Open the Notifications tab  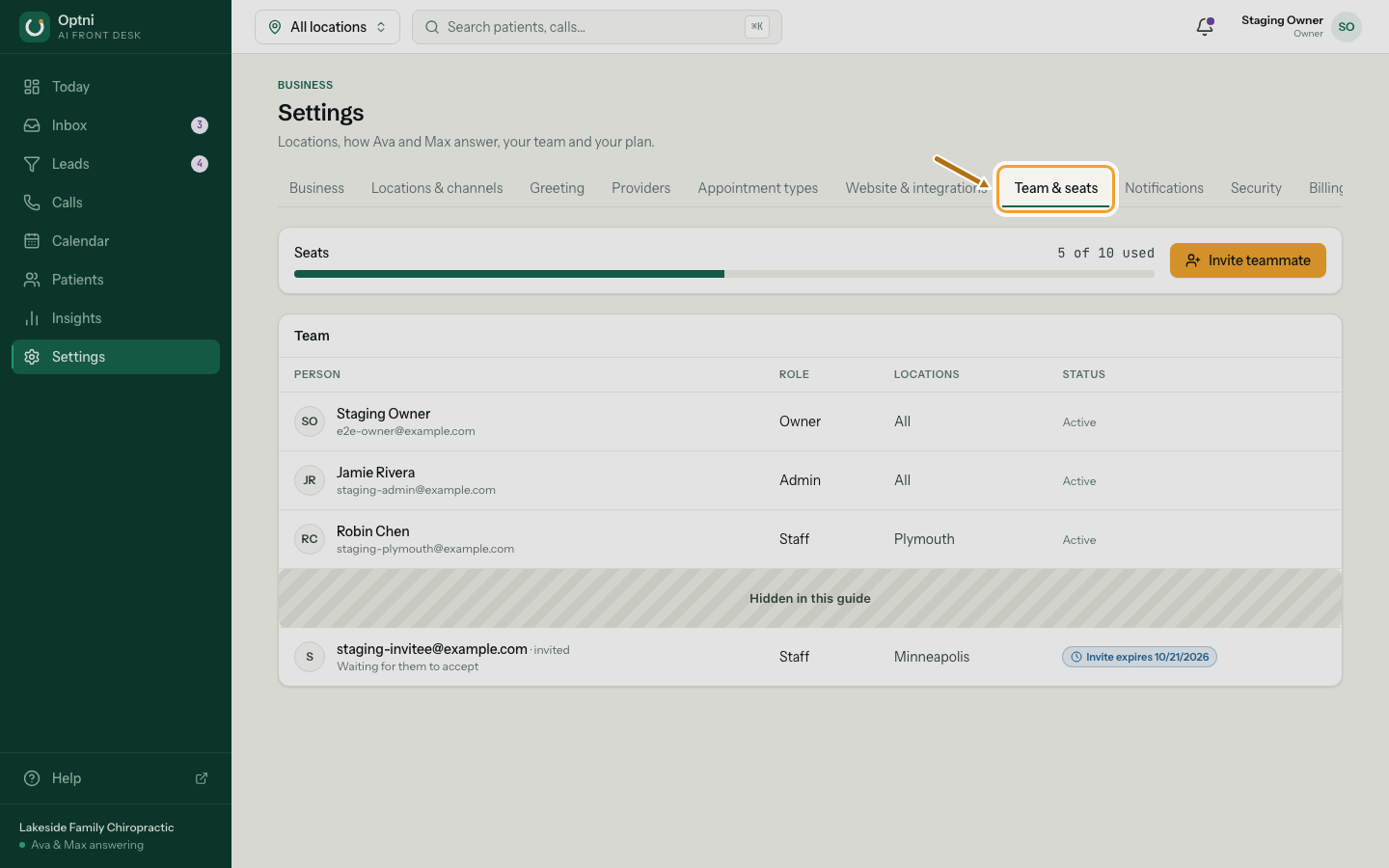[1164, 188]
